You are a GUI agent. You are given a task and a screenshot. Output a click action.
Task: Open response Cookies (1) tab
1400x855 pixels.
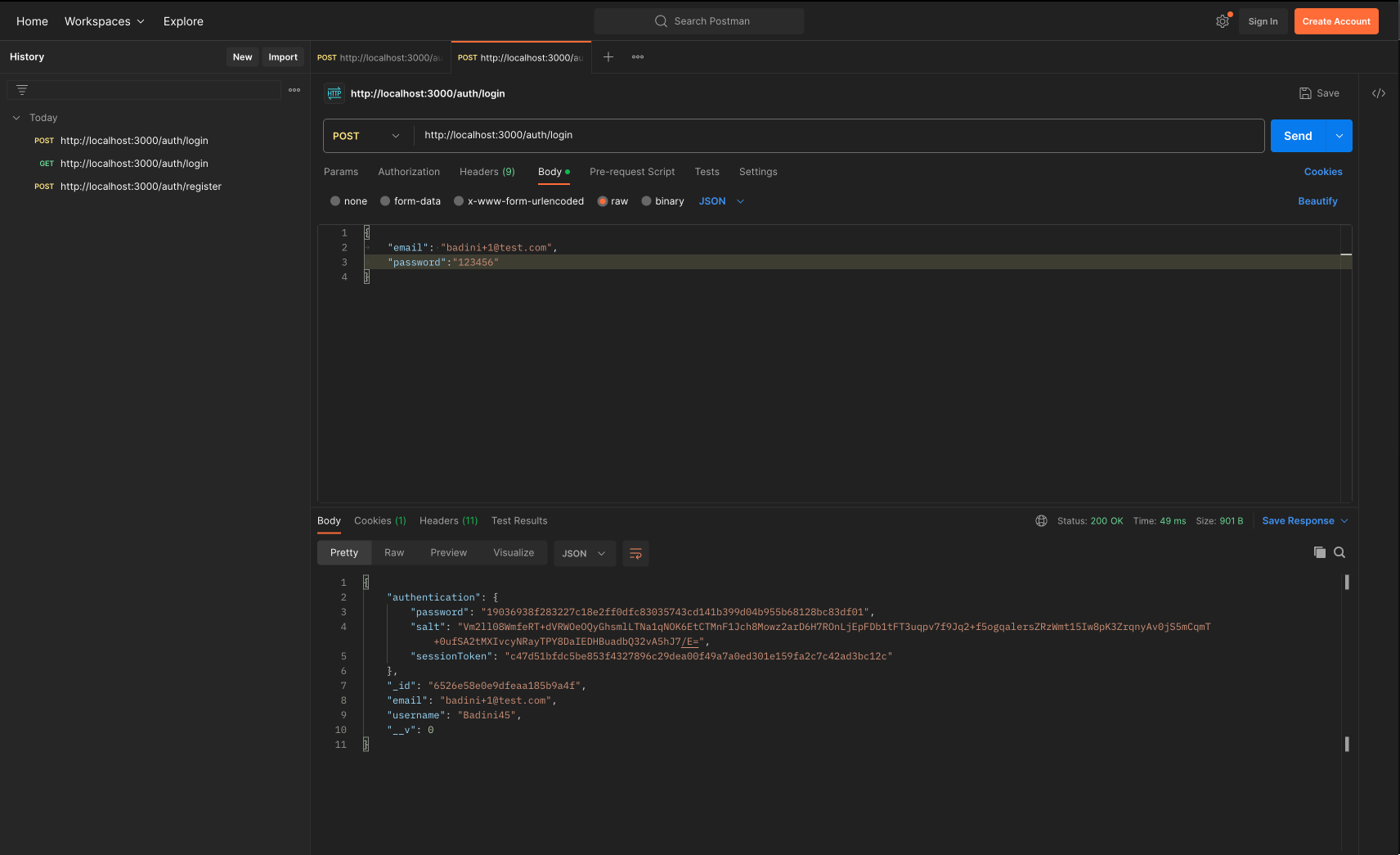click(380, 521)
